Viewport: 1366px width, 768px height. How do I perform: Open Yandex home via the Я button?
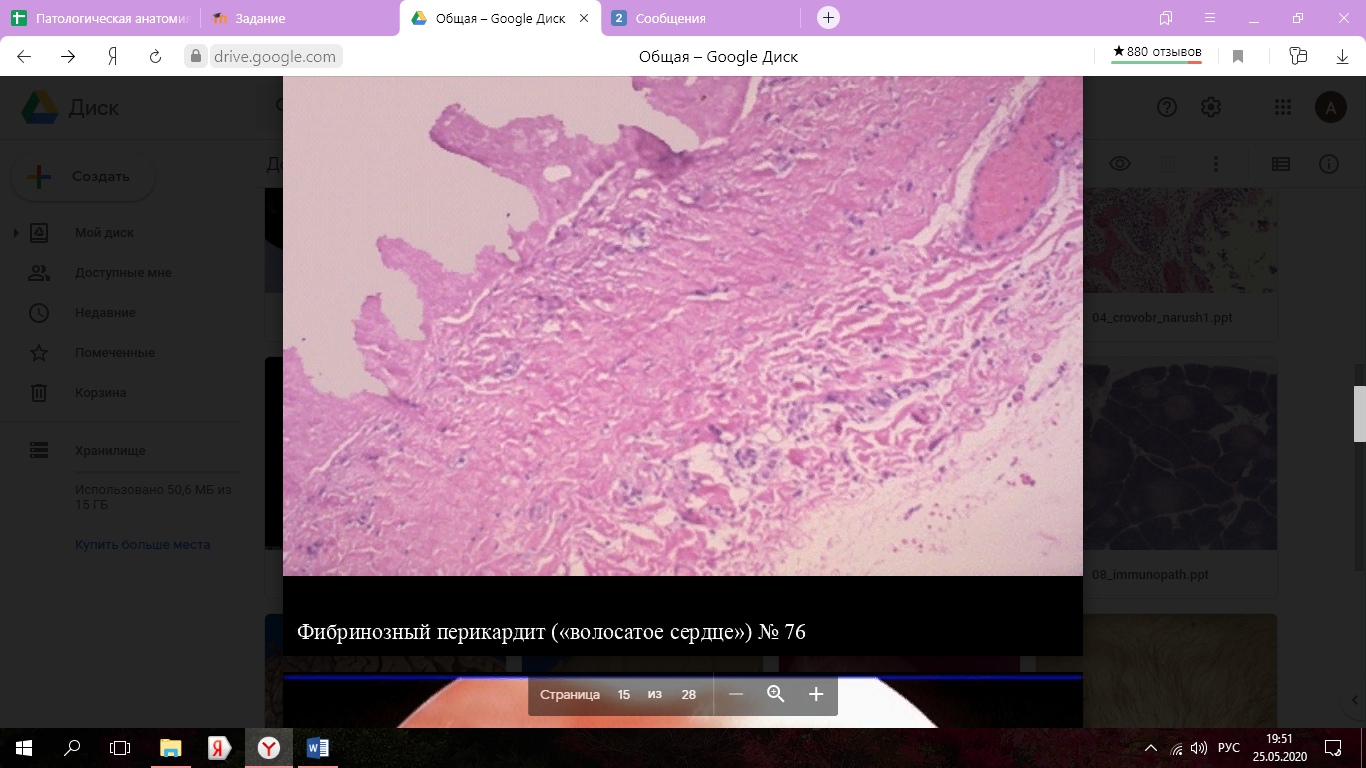[112, 57]
